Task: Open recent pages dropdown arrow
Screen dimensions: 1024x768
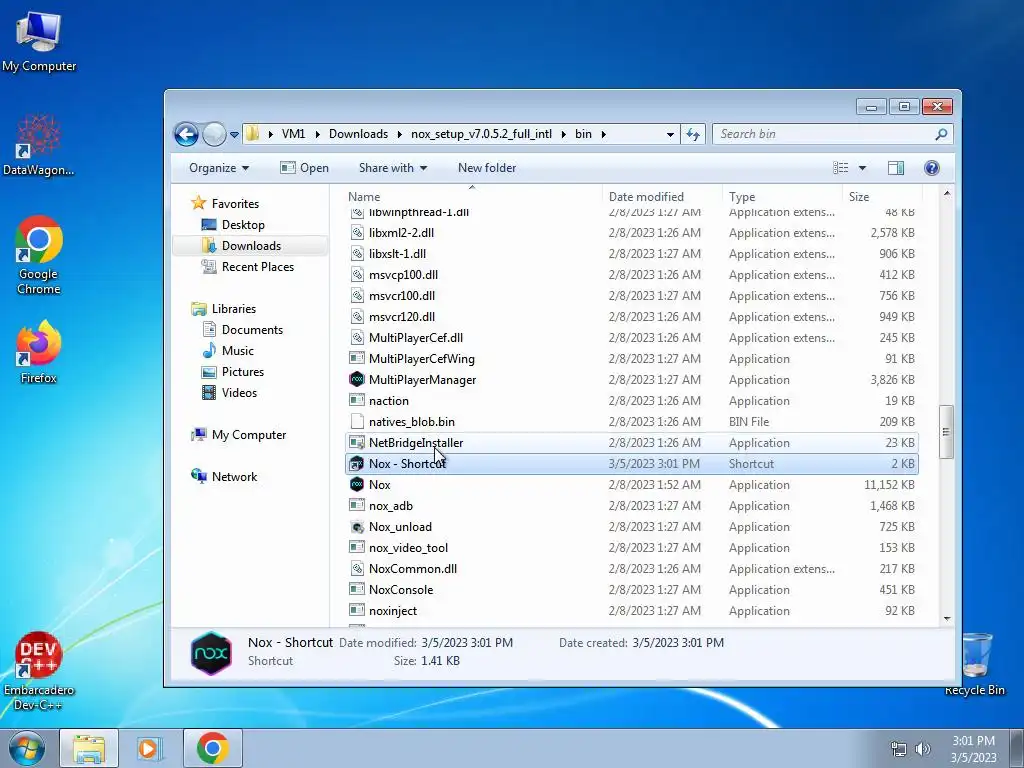Action: click(234, 135)
